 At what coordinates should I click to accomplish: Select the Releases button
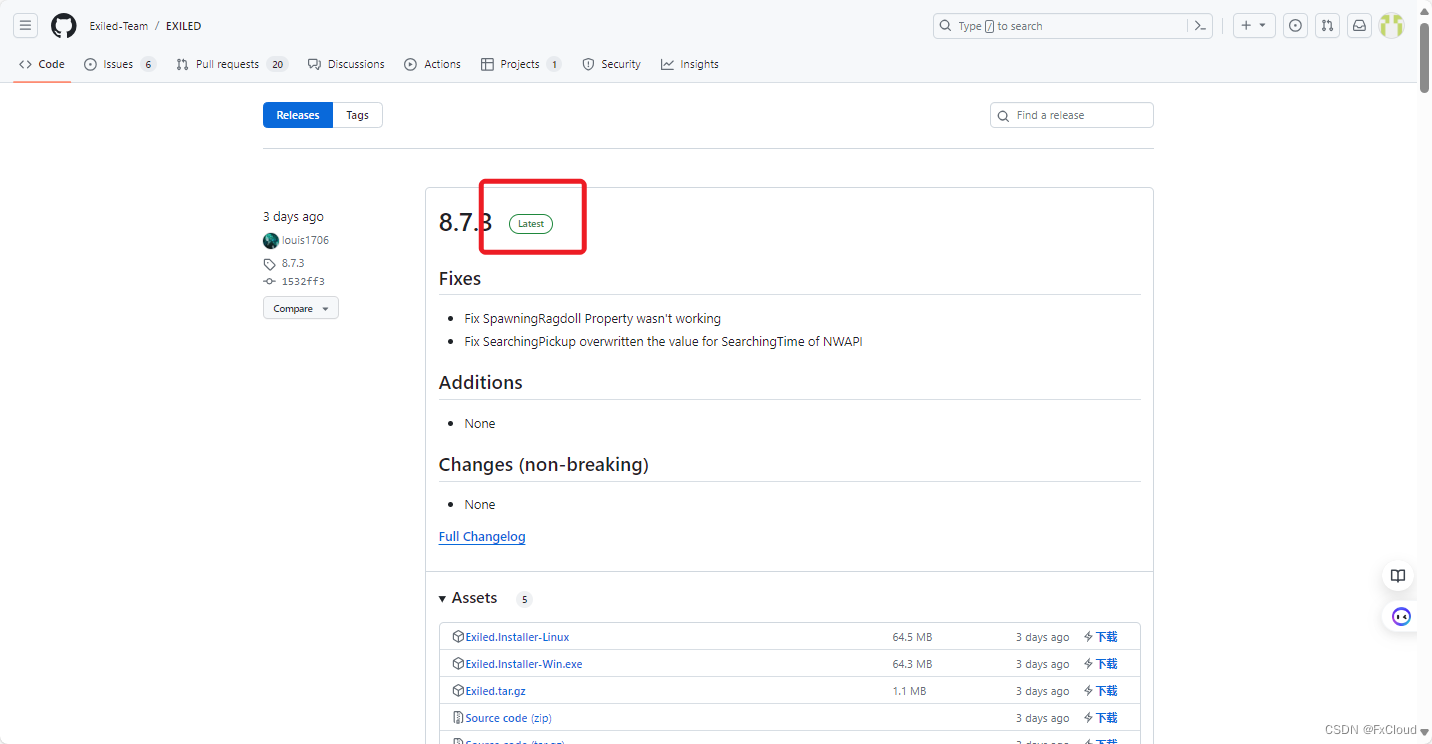pyautogui.click(x=298, y=115)
